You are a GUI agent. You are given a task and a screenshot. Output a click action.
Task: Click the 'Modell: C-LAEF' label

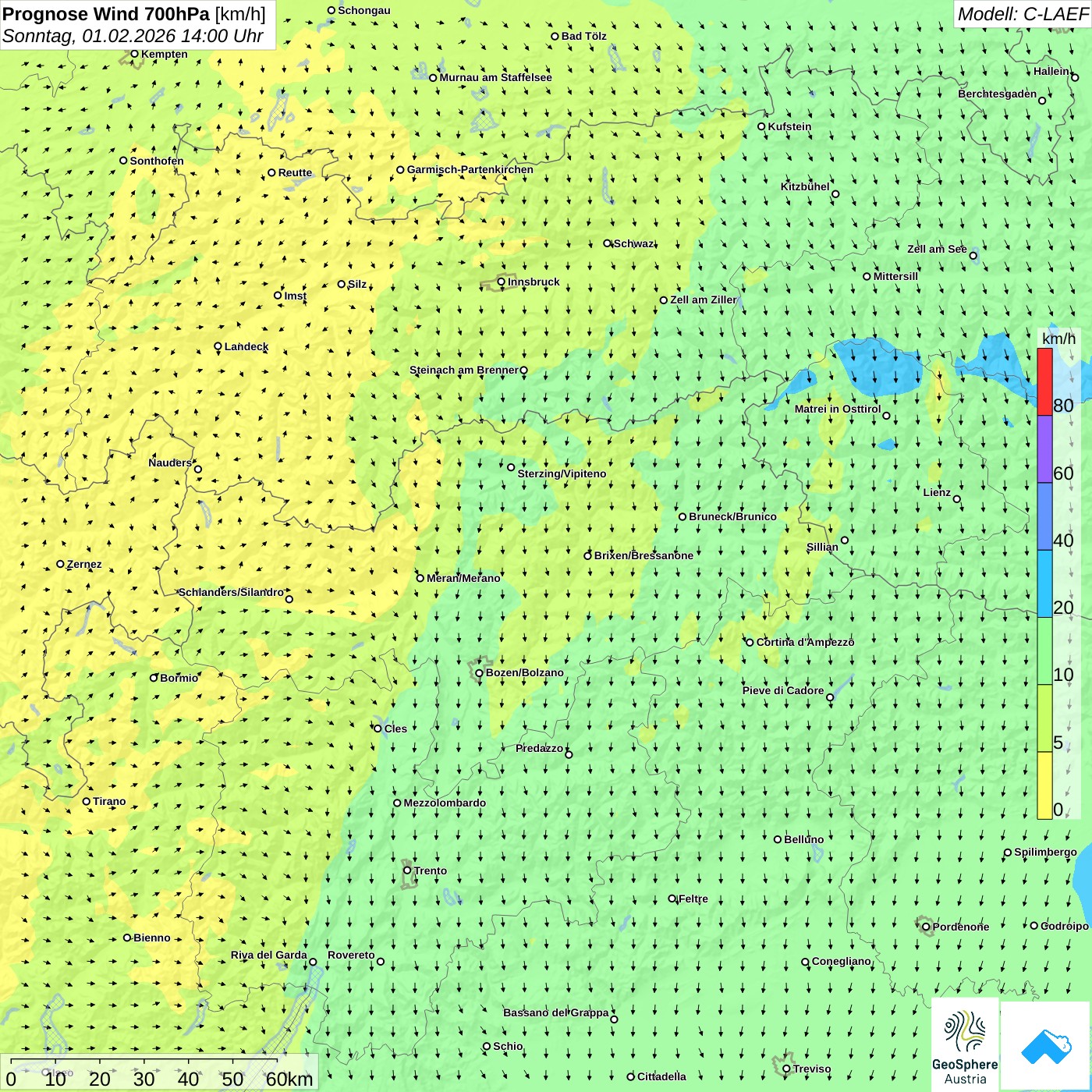1023,14
